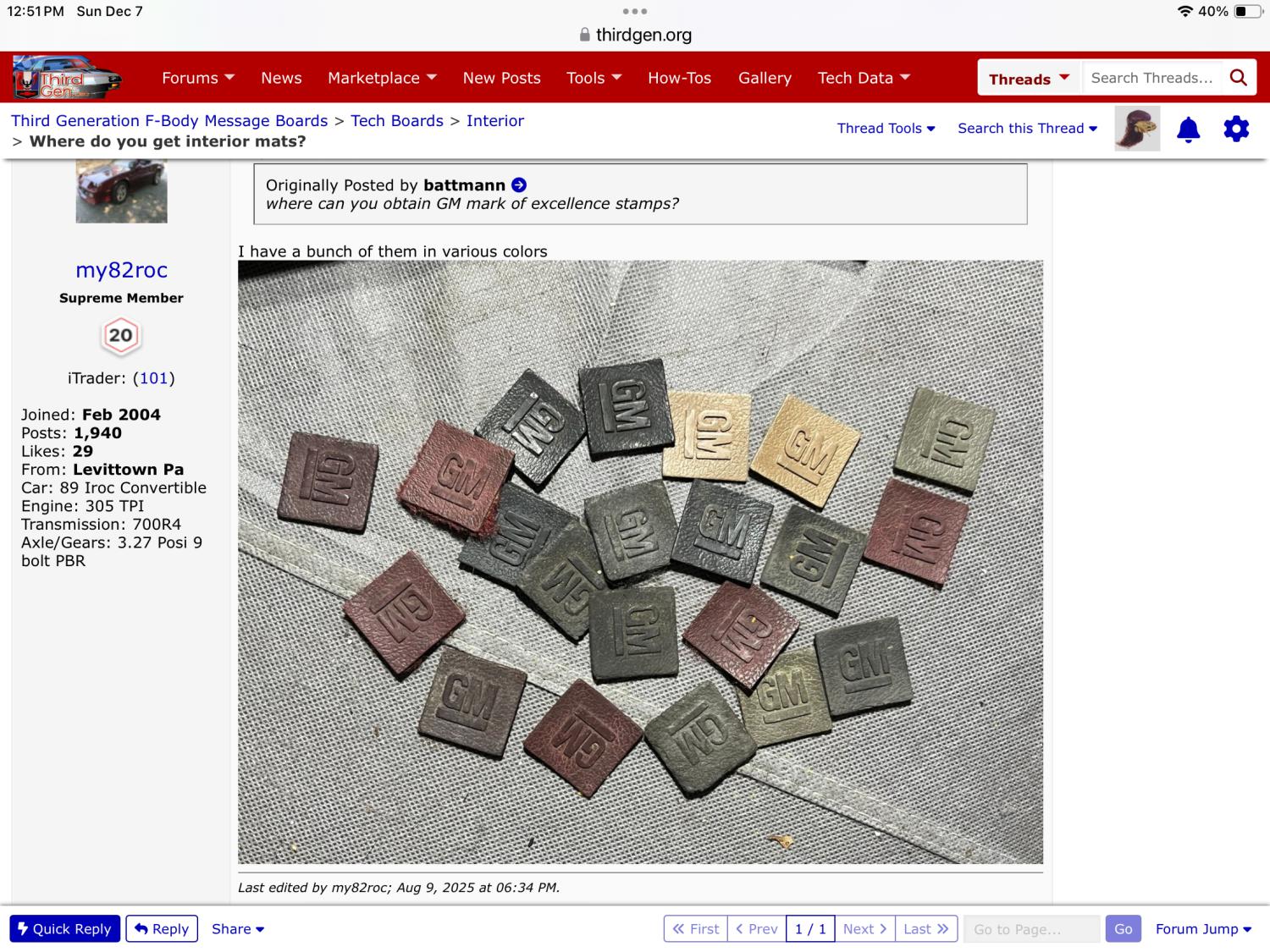This screenshot has height=952, width=1270.
Task: Tap the search magnifying glass icon
Action: coord(1238,78)
